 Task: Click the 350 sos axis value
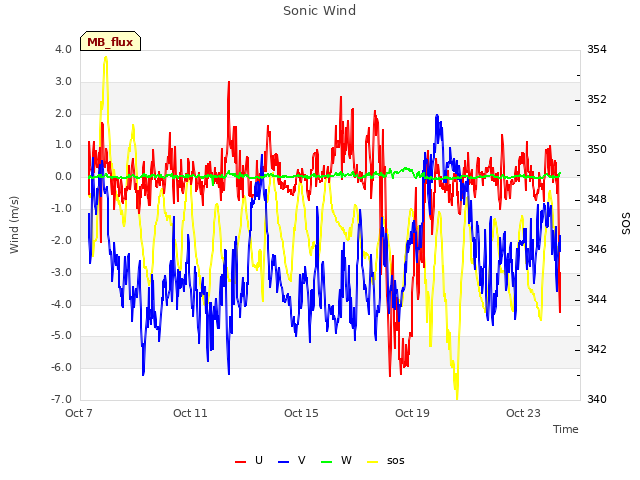(x=597, y=149)
